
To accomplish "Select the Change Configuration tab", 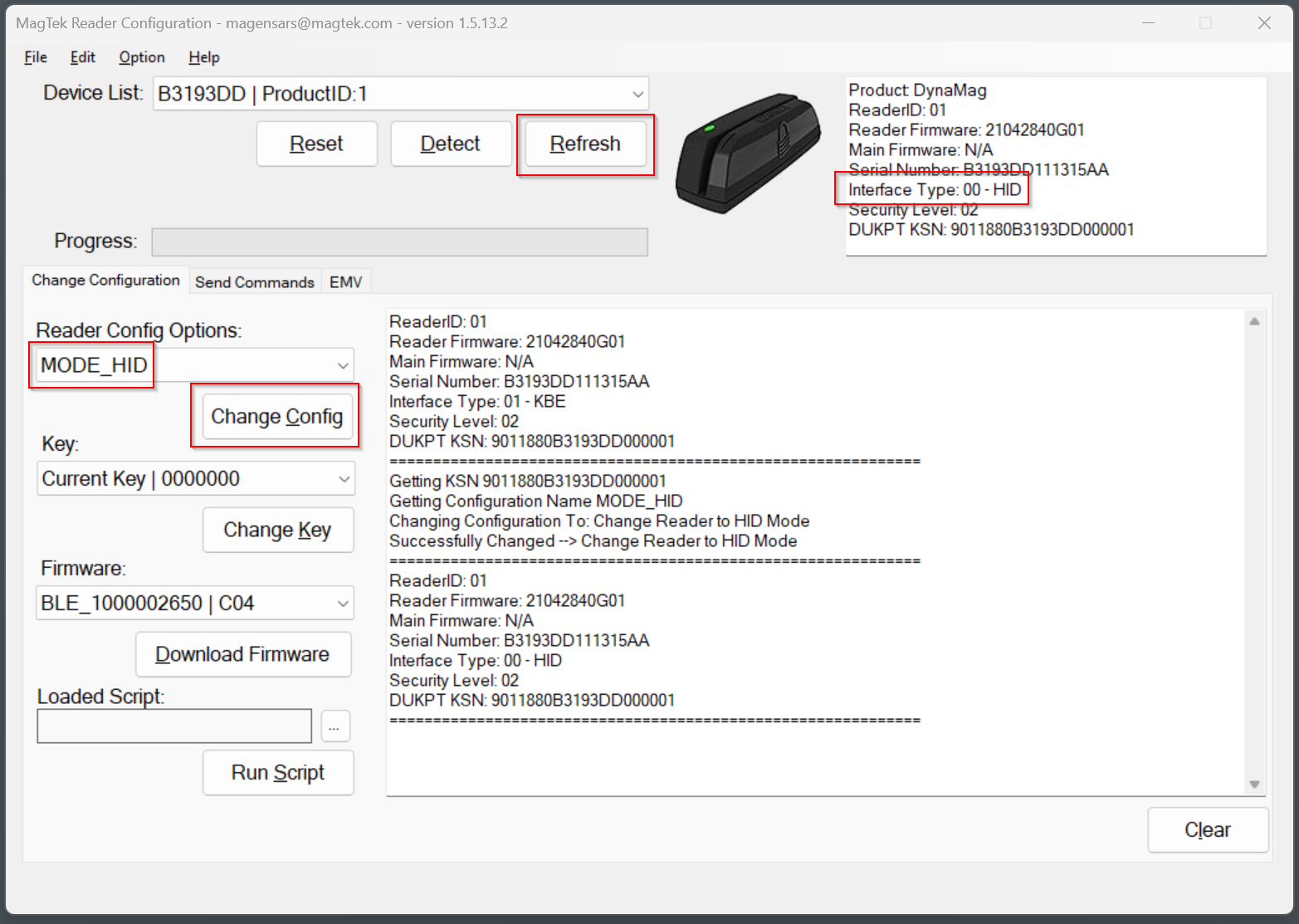I will pos(105,280).
